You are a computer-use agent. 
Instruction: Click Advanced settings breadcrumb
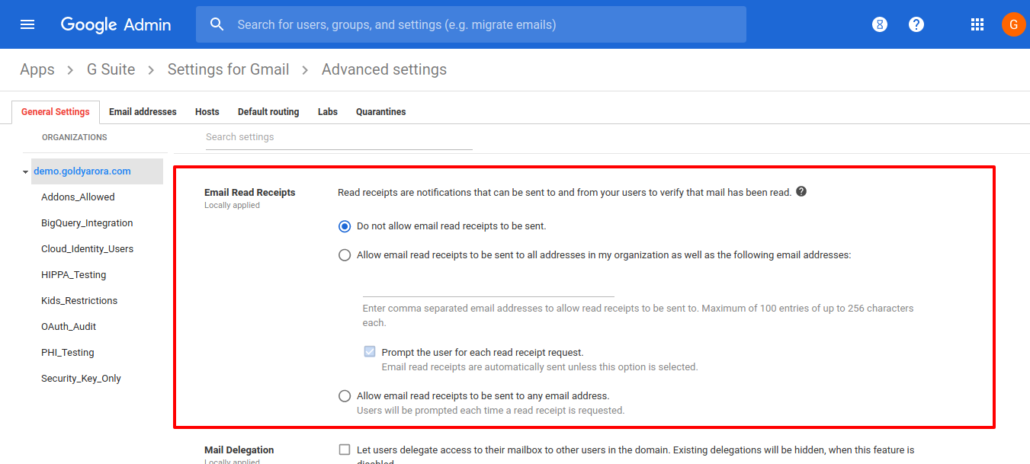(384, 70)
